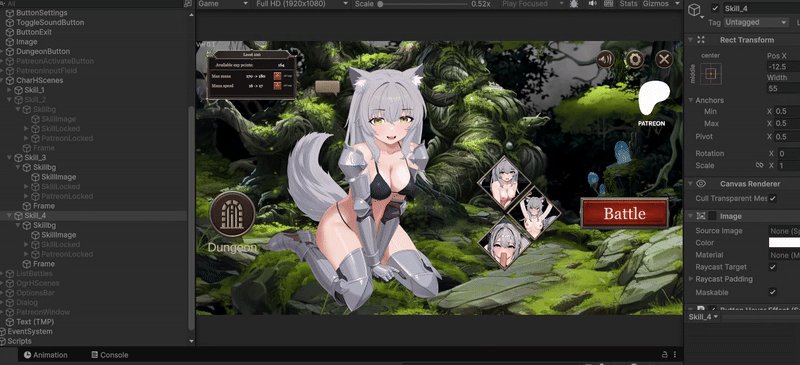The width and height of the screenshot is (800, 365).
Task: Switch to the Animation tab
Action: (46, 355)
